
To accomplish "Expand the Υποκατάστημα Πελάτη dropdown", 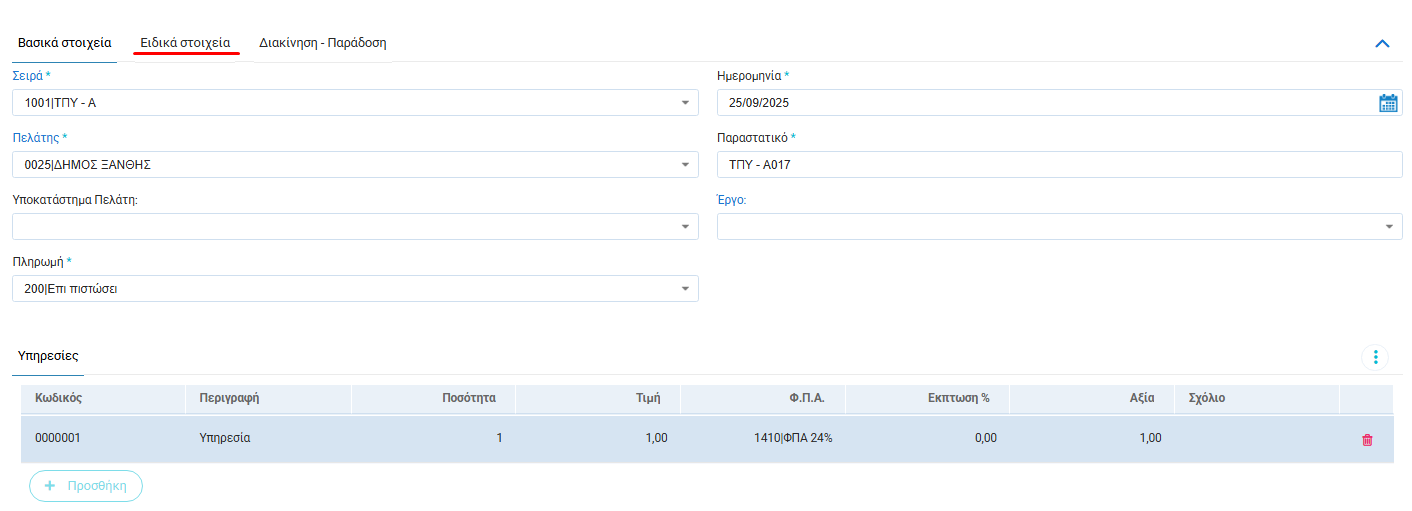I will 685,227.
